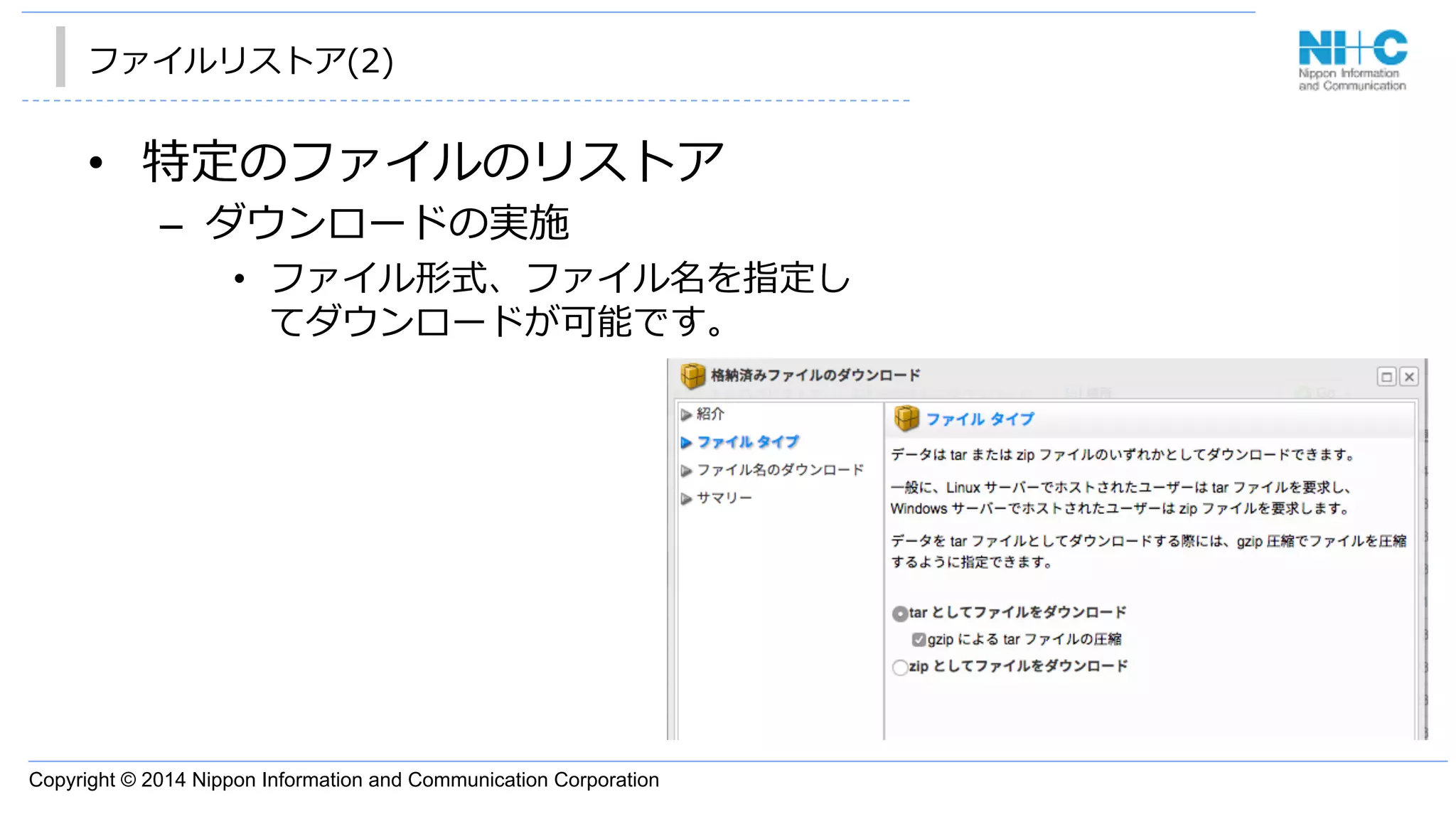Expand the triangle beside 紹介
The image size is (1456, 819).
686,414
